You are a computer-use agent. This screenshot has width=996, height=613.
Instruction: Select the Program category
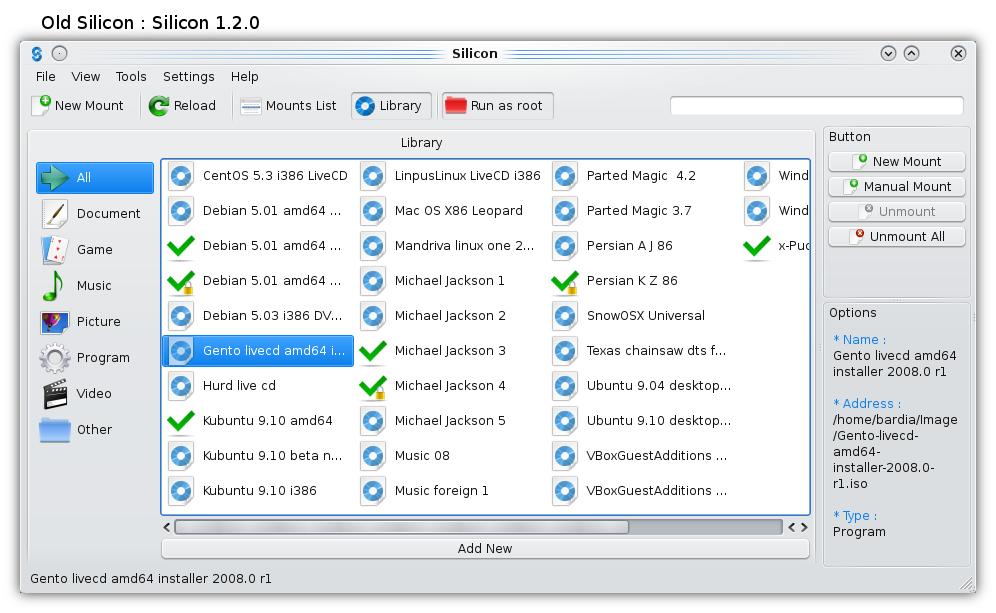point(95,358)
